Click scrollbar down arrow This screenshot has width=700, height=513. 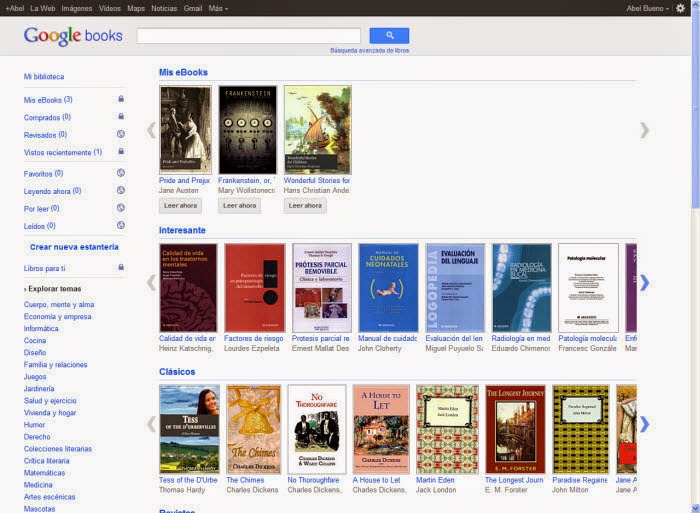[695, 509]
